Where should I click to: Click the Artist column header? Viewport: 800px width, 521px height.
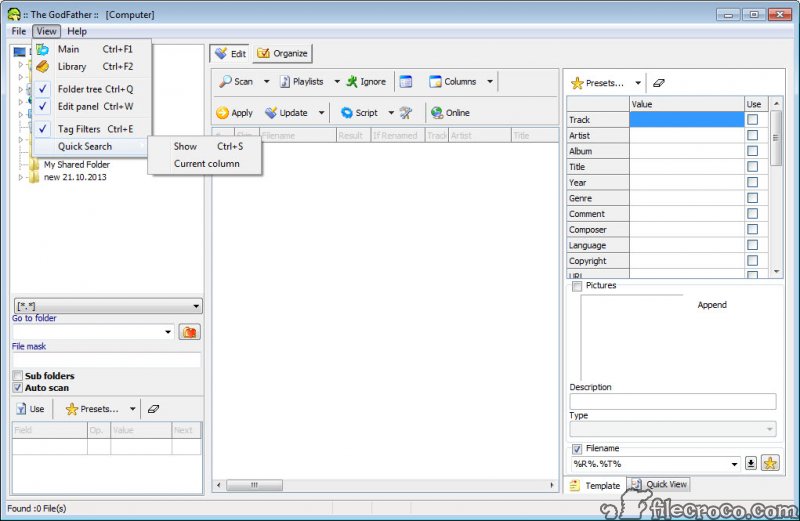coord(480,136)
